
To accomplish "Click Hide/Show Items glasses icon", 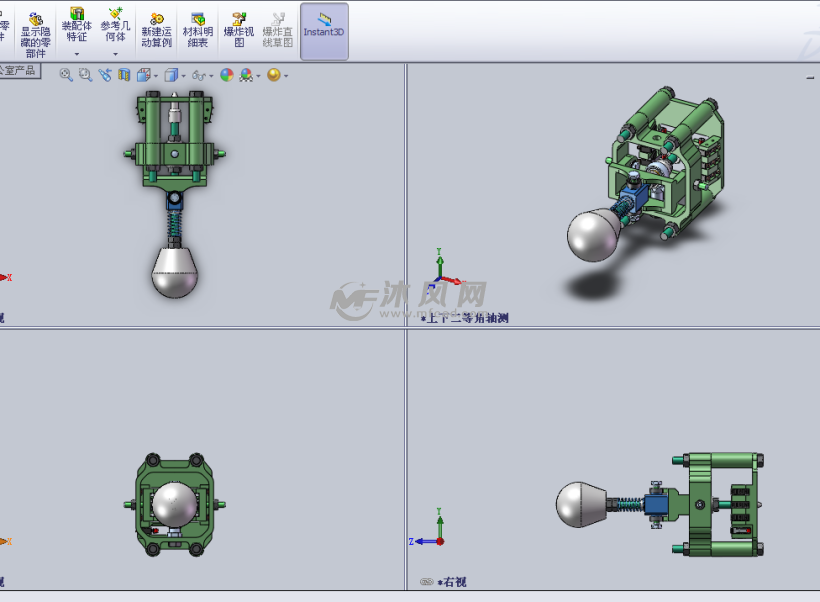I will click(x=199, y=75).
